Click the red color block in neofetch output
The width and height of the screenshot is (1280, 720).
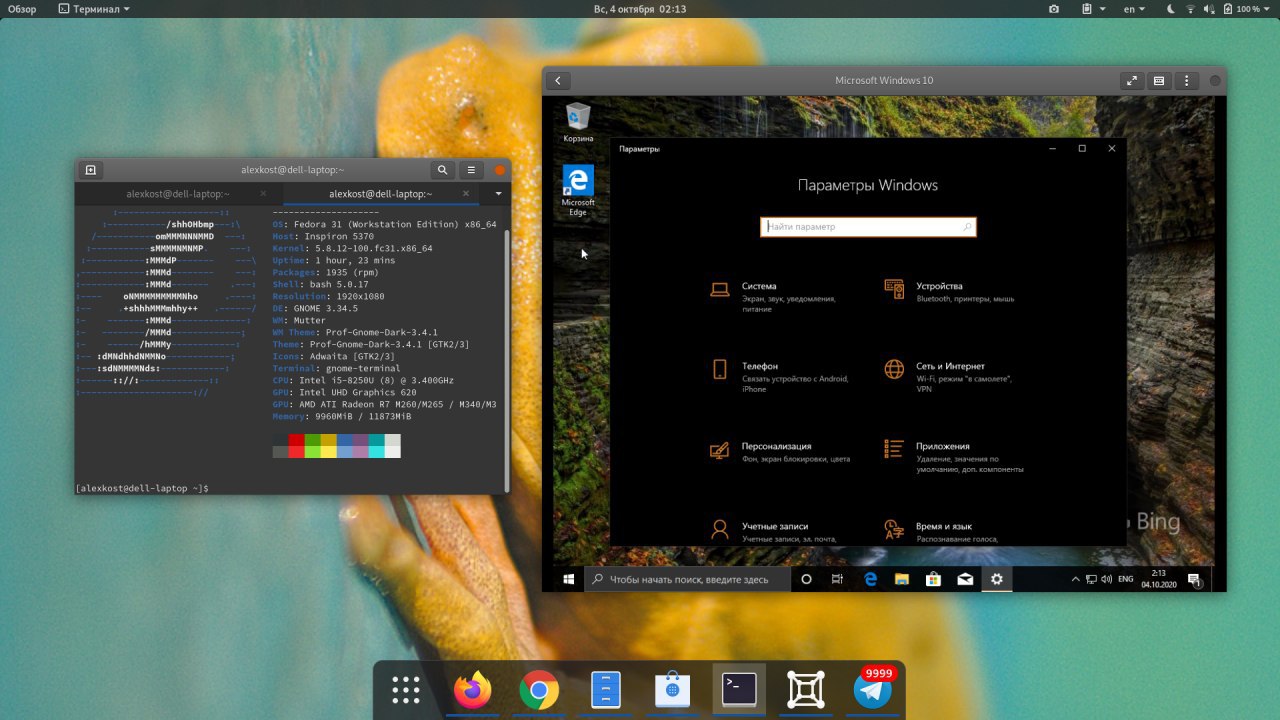point(296,440)
